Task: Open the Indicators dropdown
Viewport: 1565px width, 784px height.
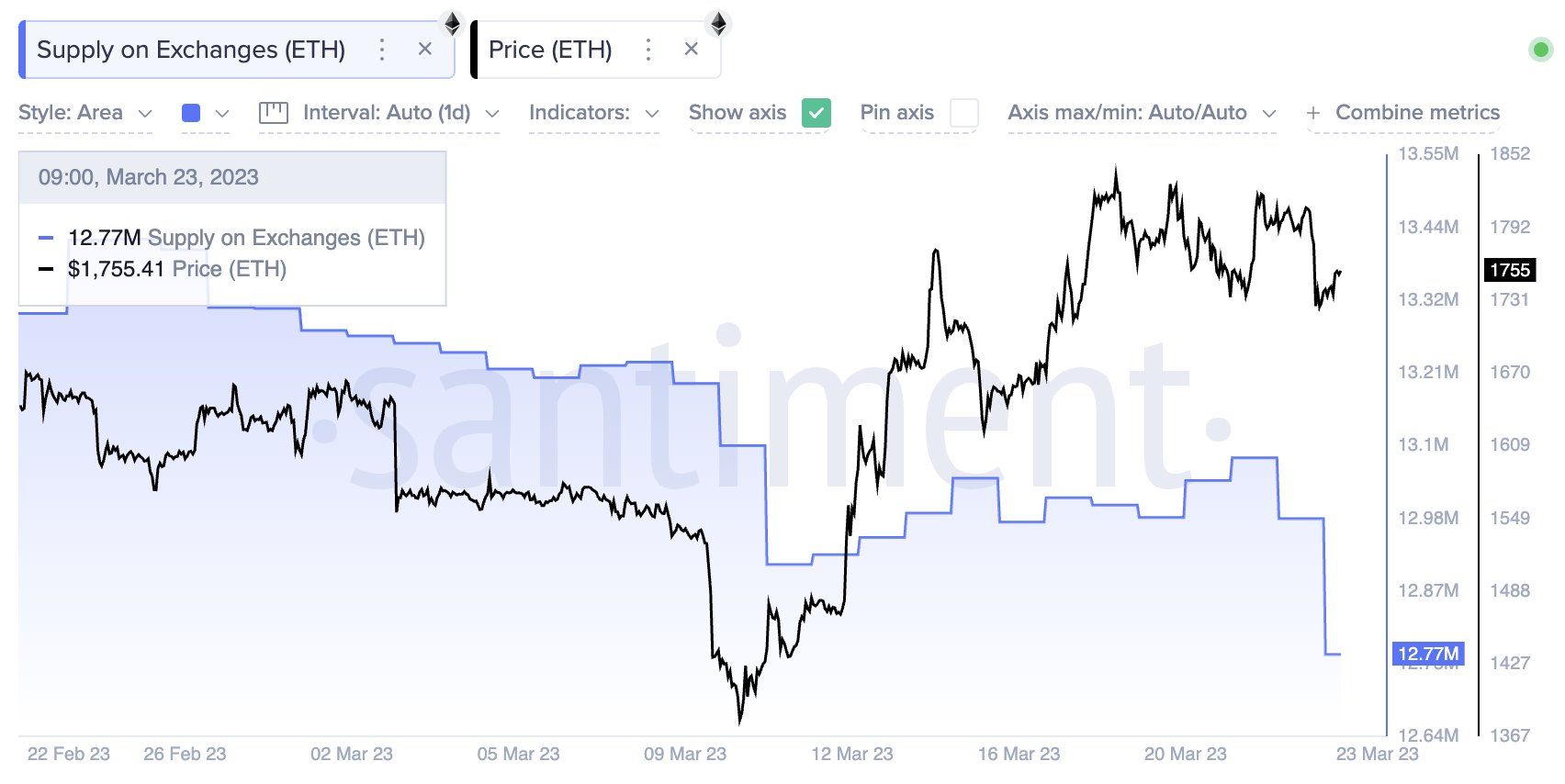Action: click(x=593, y=113)
